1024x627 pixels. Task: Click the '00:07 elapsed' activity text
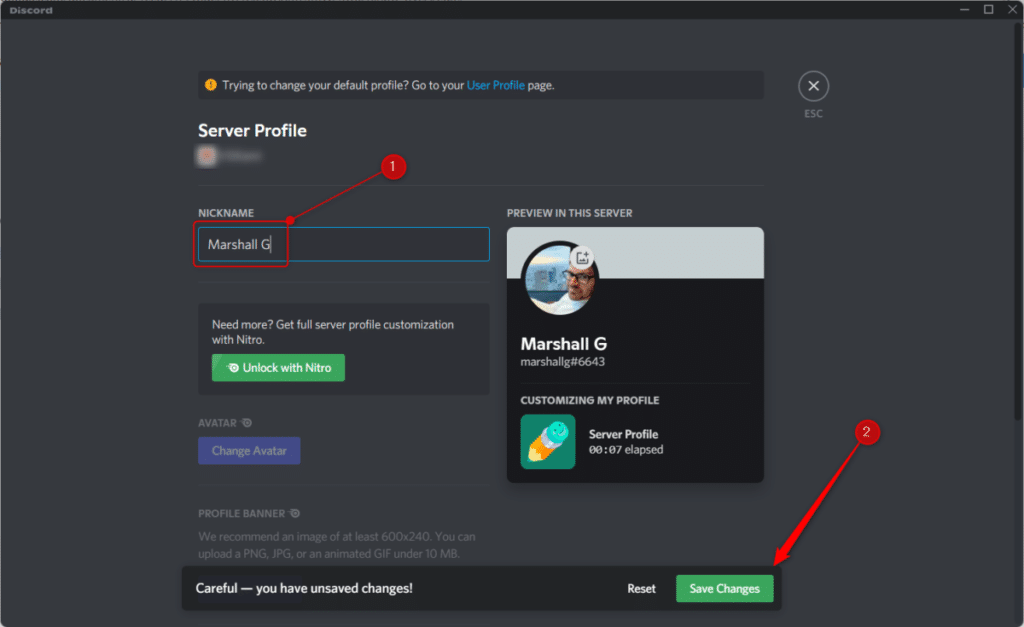tap(626, 449)
